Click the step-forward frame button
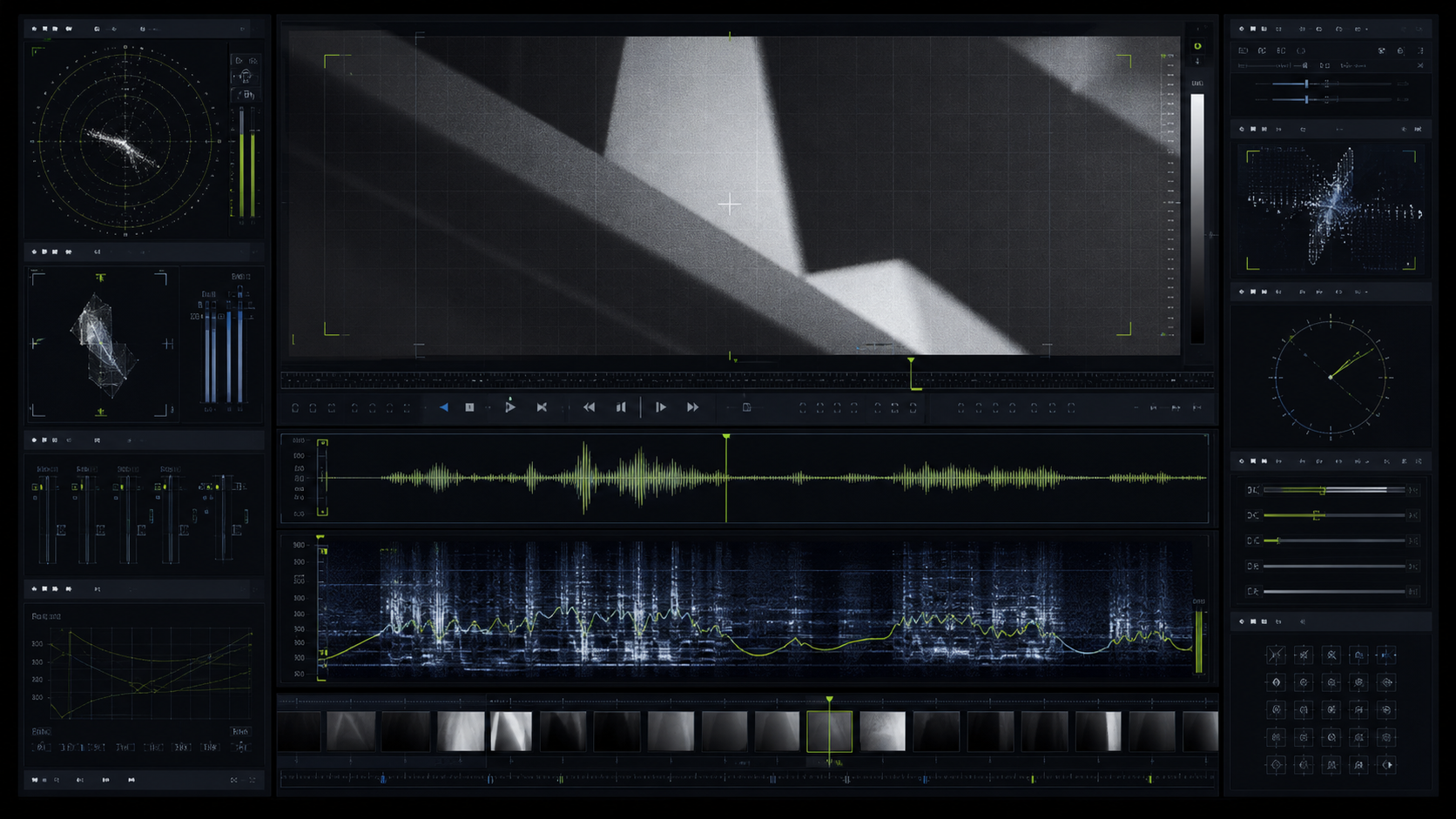Screen dimensions: 1456x819 tap(661, 407)
